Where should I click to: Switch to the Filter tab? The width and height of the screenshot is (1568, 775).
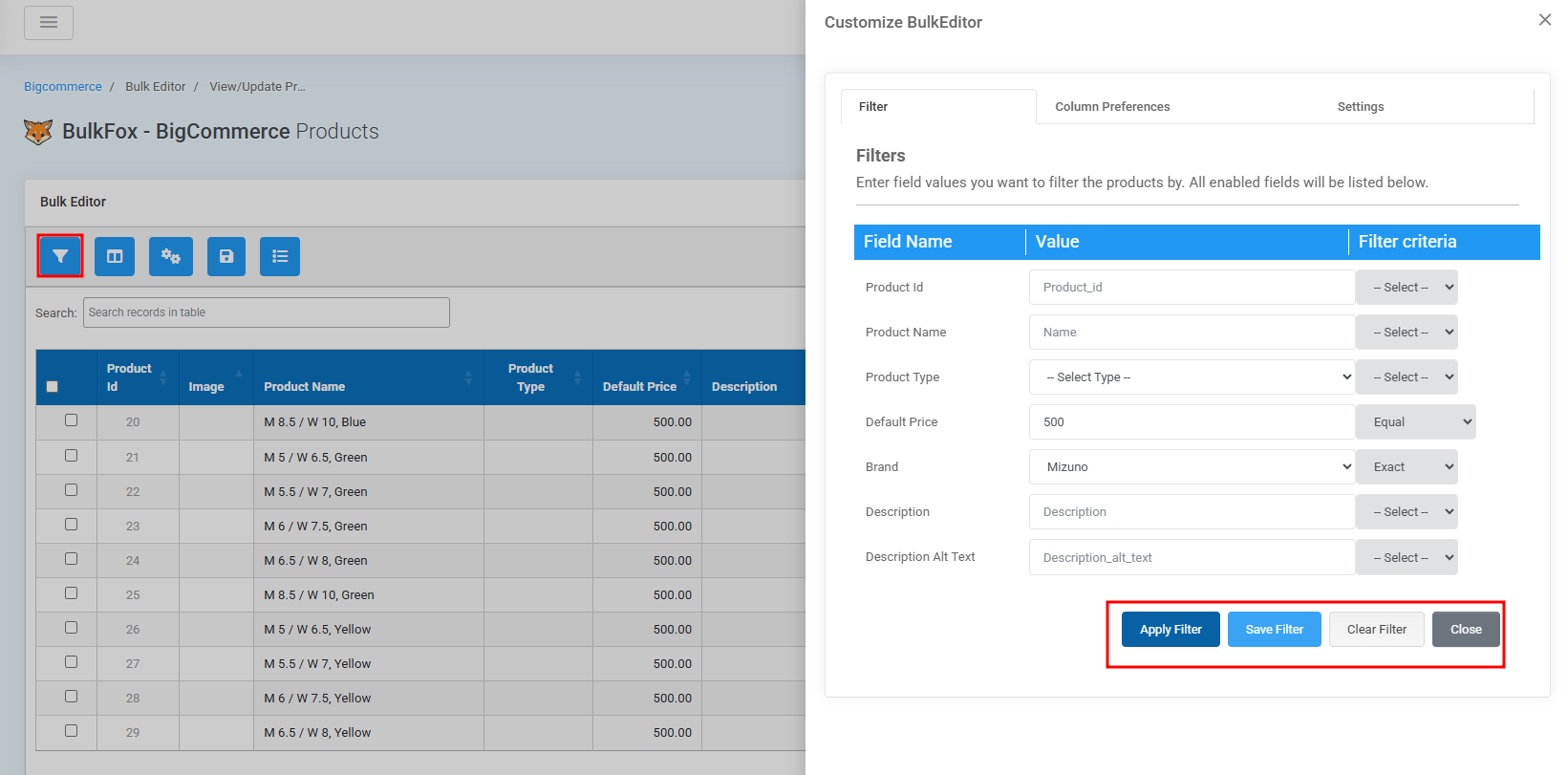(938, 107)
